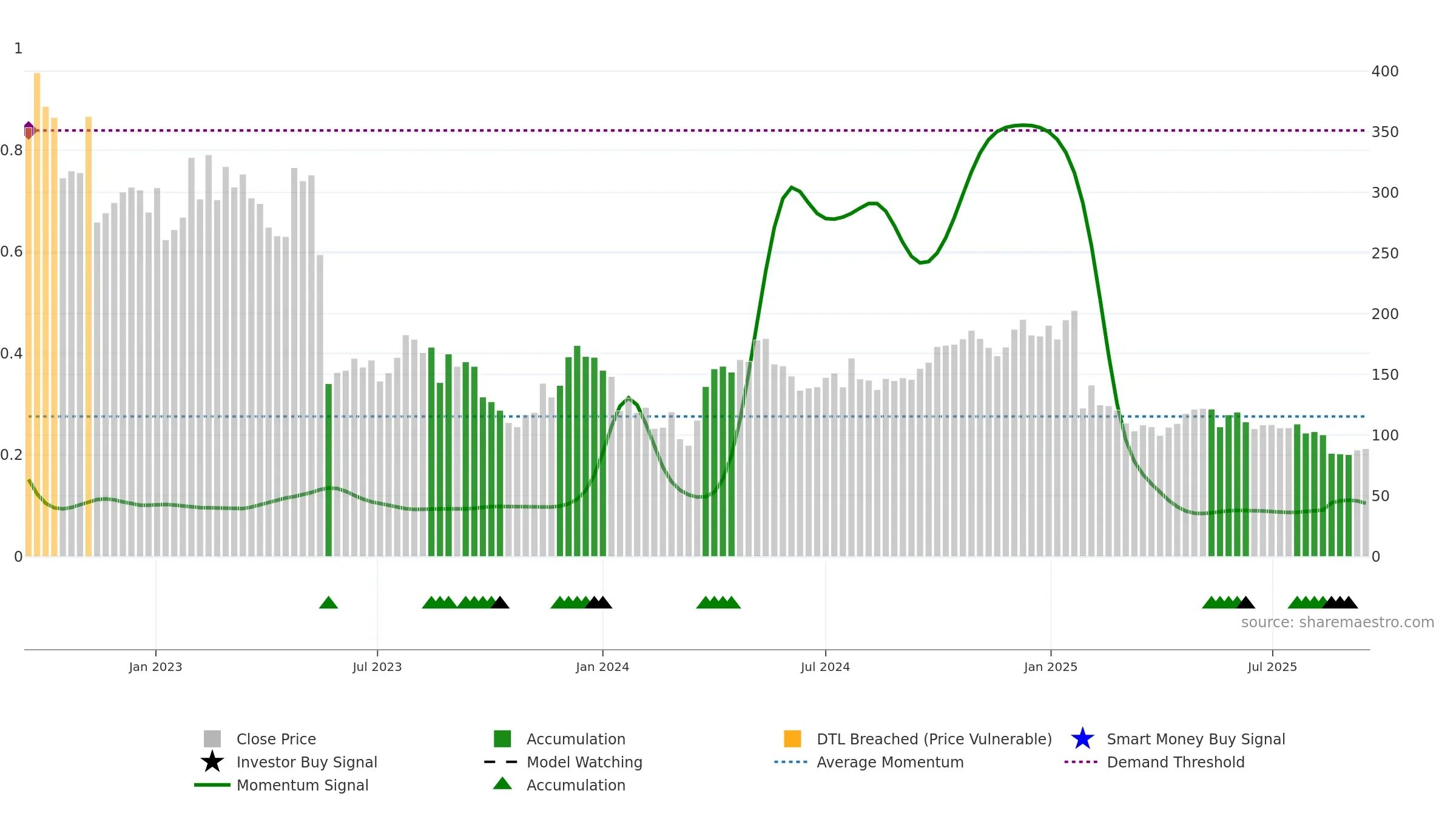Click the last black triangle near Jul 2025
Viewport: 1456px width, 819px height.
point(1348,602)
